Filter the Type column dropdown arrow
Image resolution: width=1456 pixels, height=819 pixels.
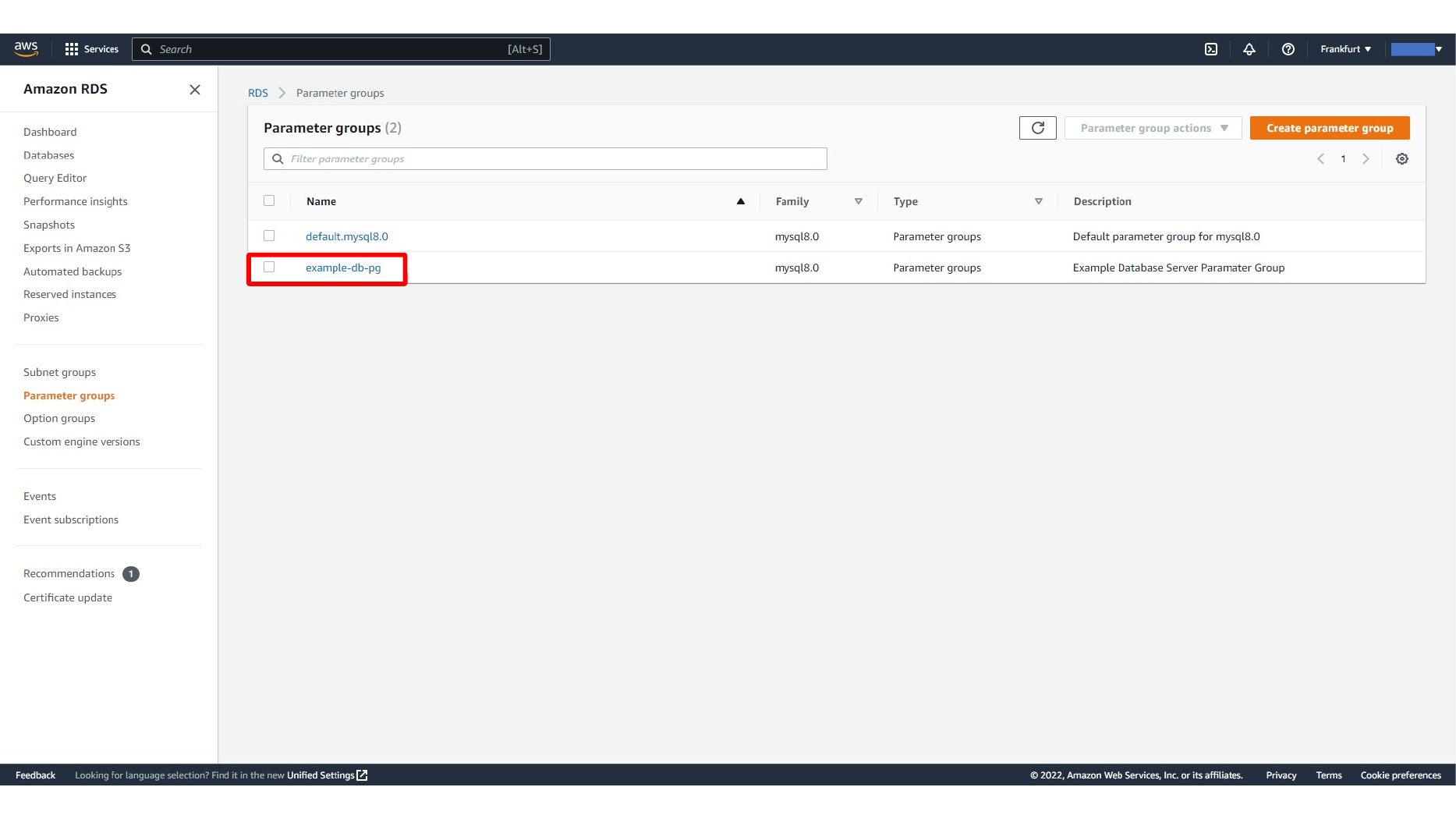tap(1038, 201)
